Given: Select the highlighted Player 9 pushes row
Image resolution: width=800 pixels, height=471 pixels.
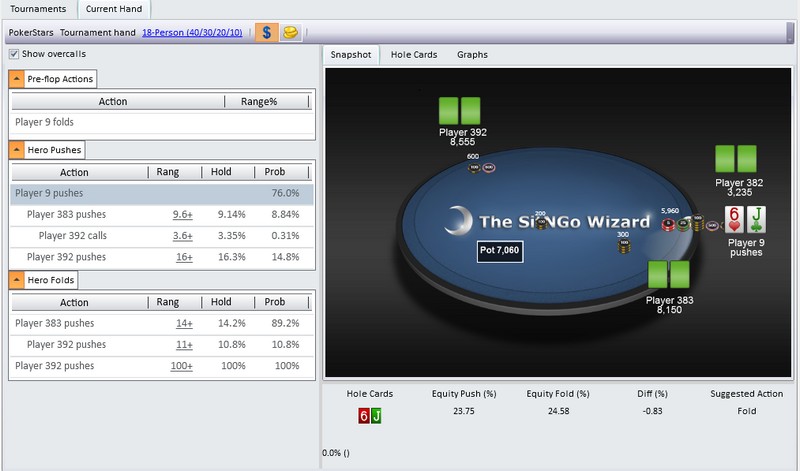Looking at the screenshot, I should (162, 193).
